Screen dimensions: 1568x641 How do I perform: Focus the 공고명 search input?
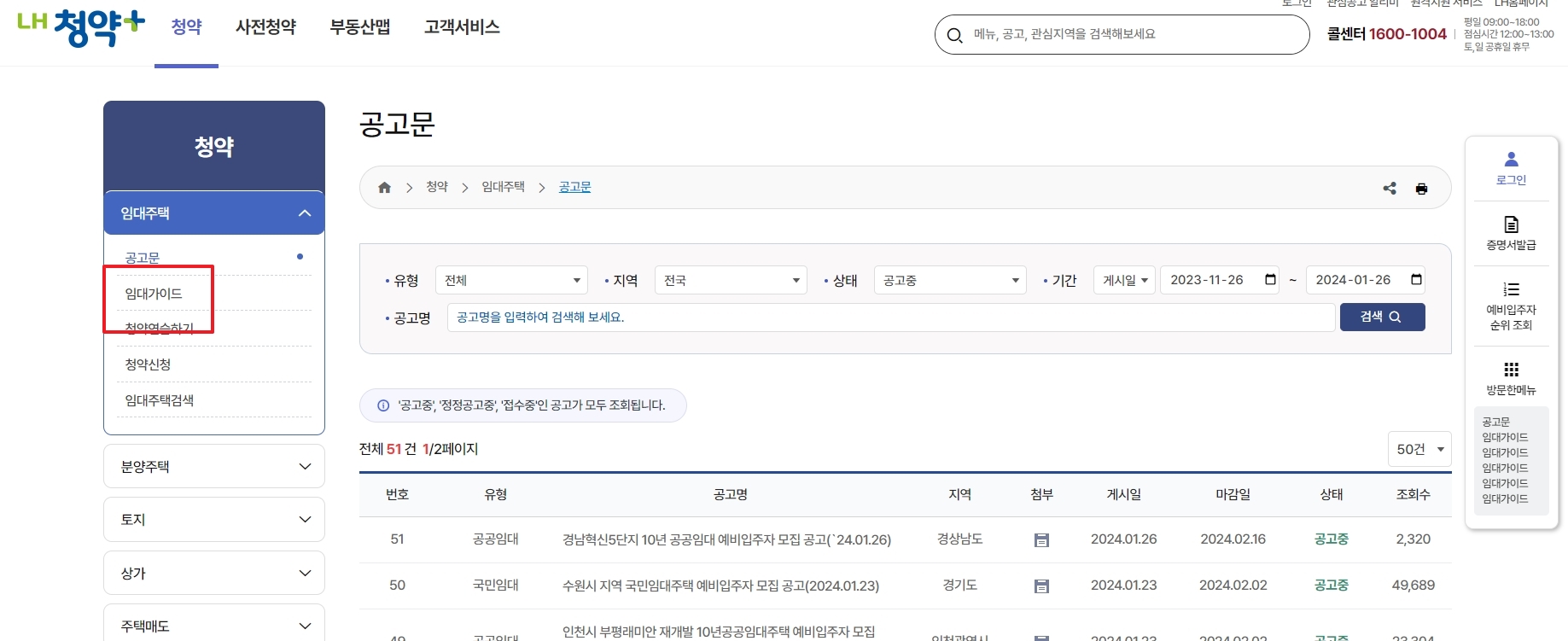(891, 318)
